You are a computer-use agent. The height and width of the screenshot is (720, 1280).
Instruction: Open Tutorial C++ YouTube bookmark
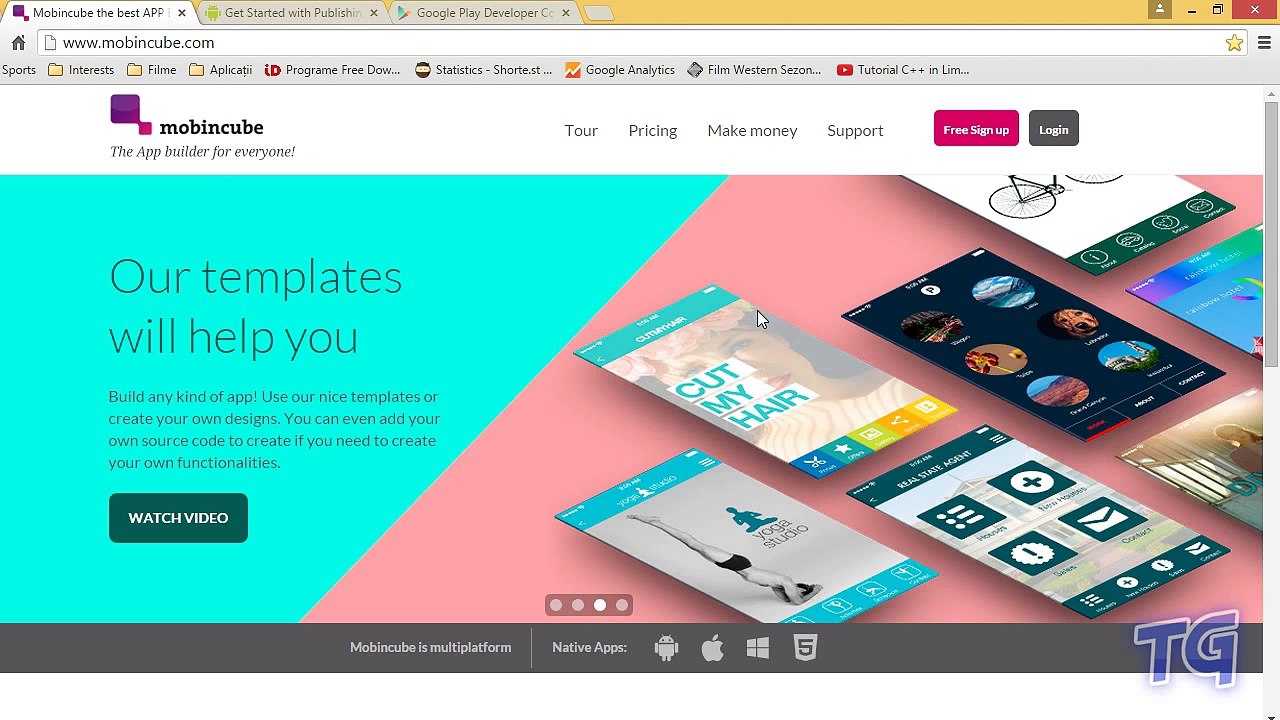pos(903,70)
